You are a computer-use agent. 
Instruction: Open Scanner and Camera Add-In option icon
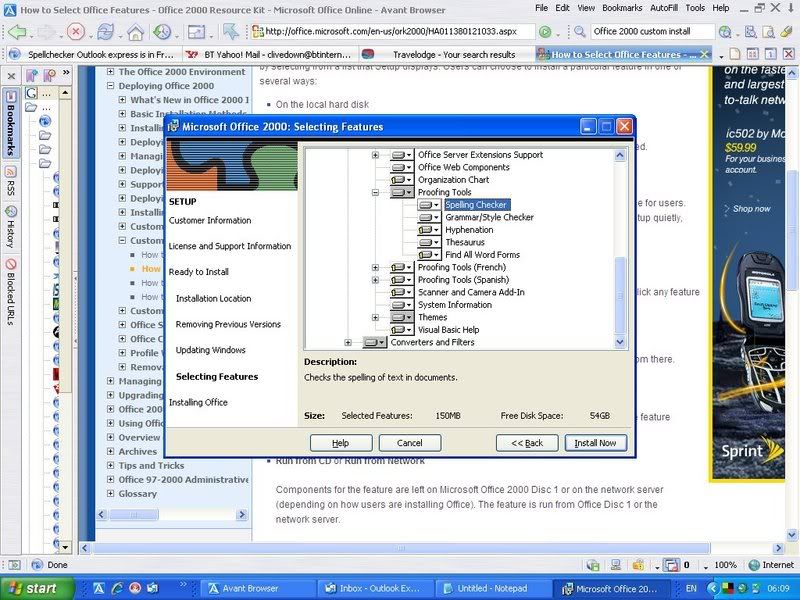point(402,292)
